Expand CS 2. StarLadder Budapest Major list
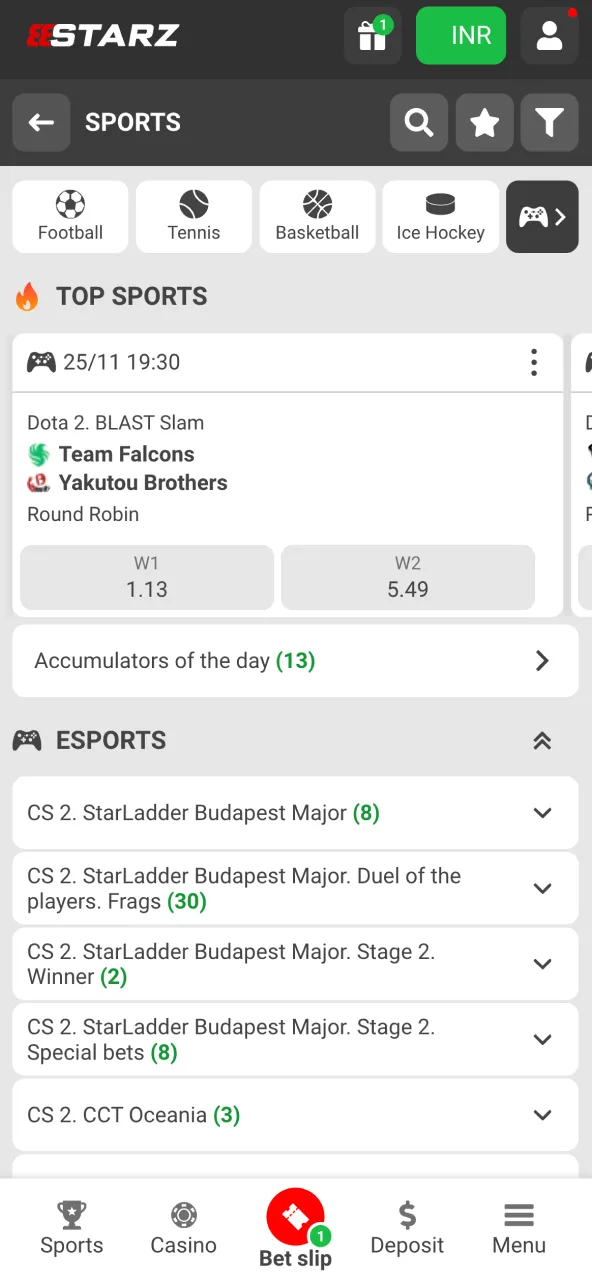 tap(295, 813)
